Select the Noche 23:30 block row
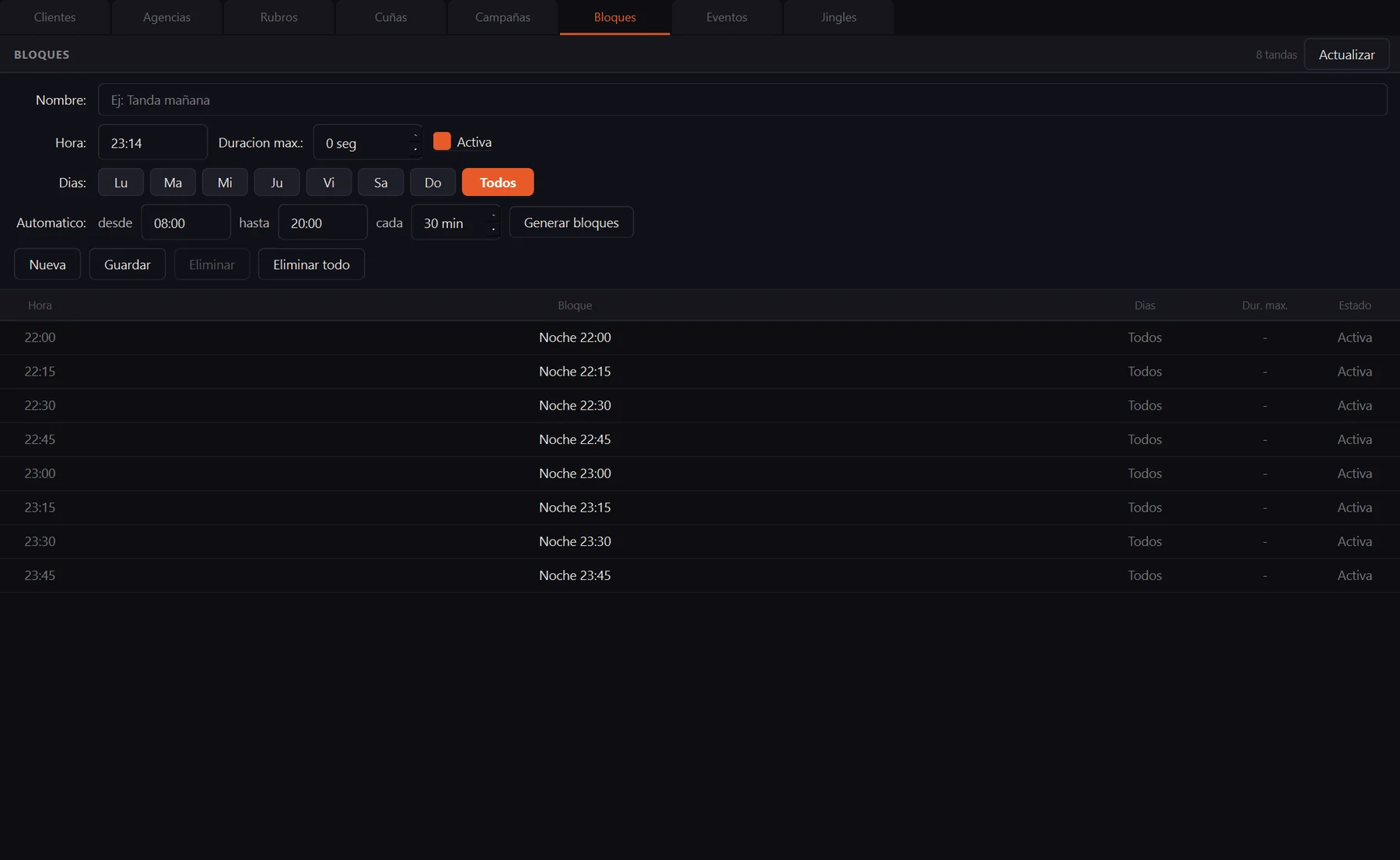Image resolution: width=1400 pixels, height=860 pixels. coord(700,541)
